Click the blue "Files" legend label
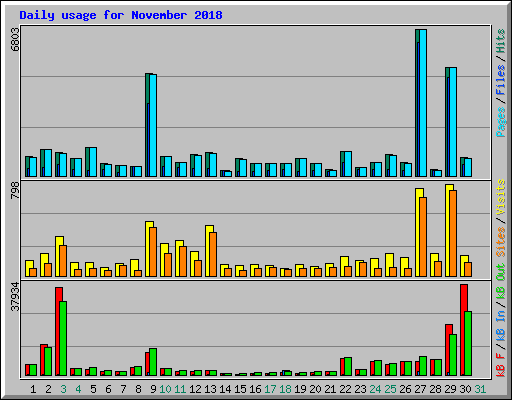512x400 pixels. pyautogui.click(x=501, y=80)
